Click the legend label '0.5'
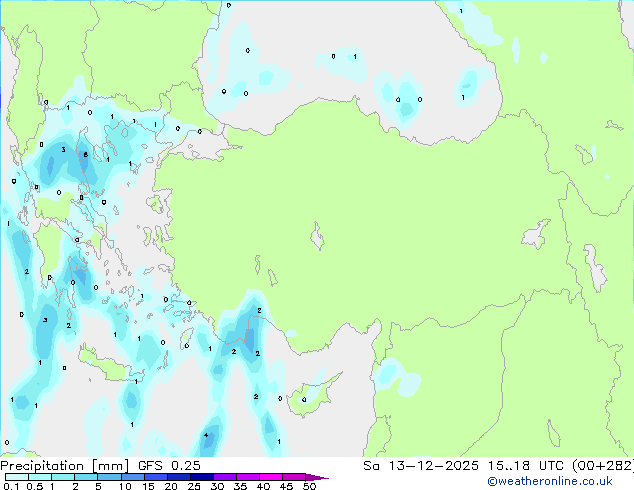 [x=35, y=486]
